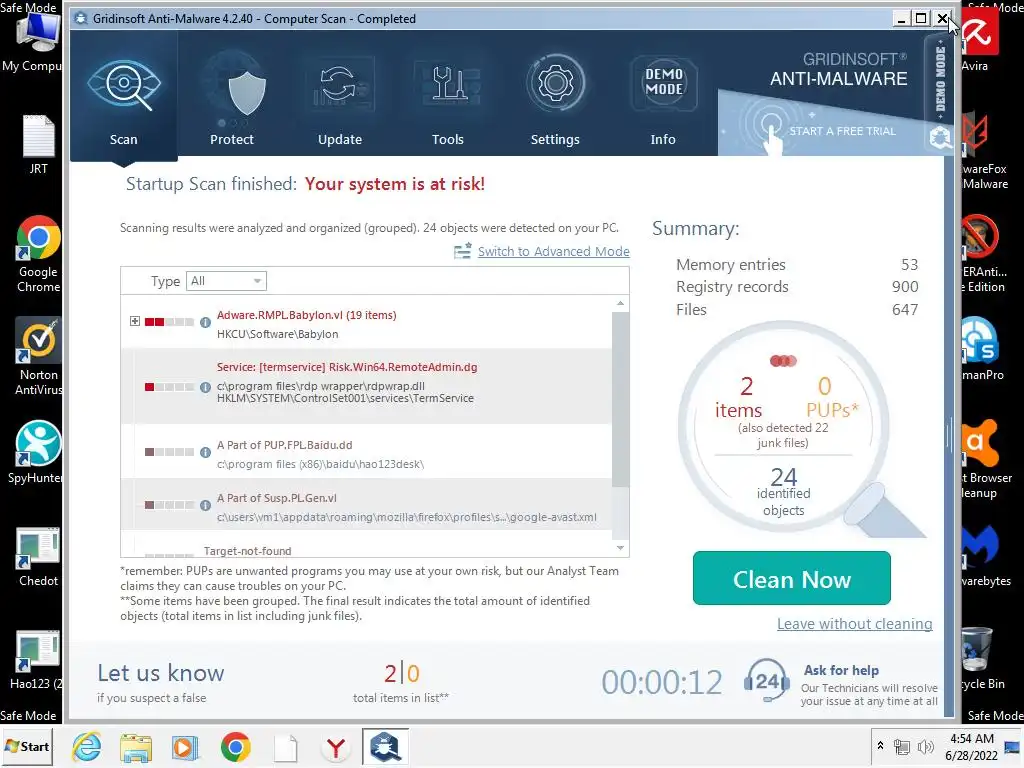
Task: Open Norton AntiVirus desktop shortcut
Action: [38, 357]
